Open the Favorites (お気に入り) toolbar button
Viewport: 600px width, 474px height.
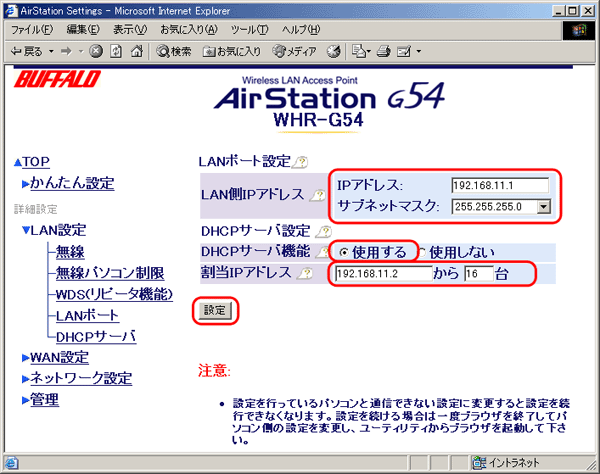coord(232,51)
